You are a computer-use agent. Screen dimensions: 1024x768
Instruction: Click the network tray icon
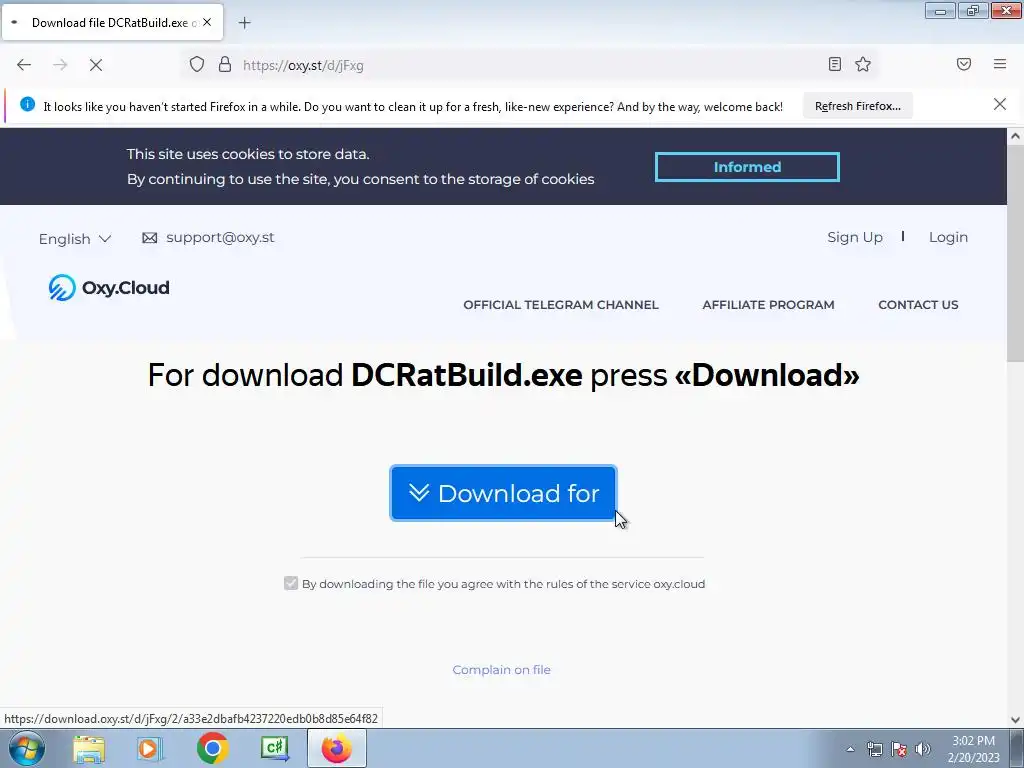[874, 749]
